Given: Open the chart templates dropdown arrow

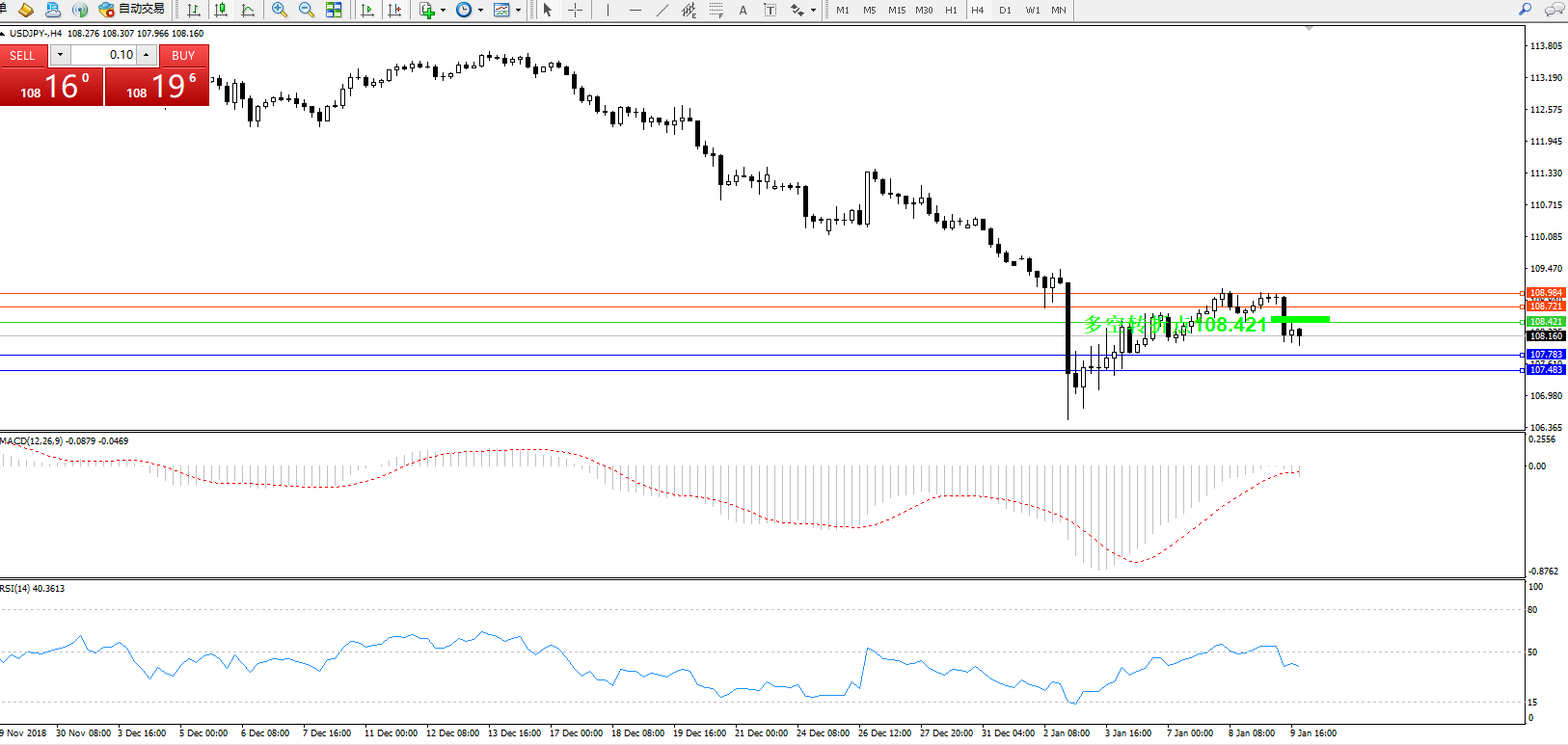Looking at the screenshot, I should [x=519, y=10].
